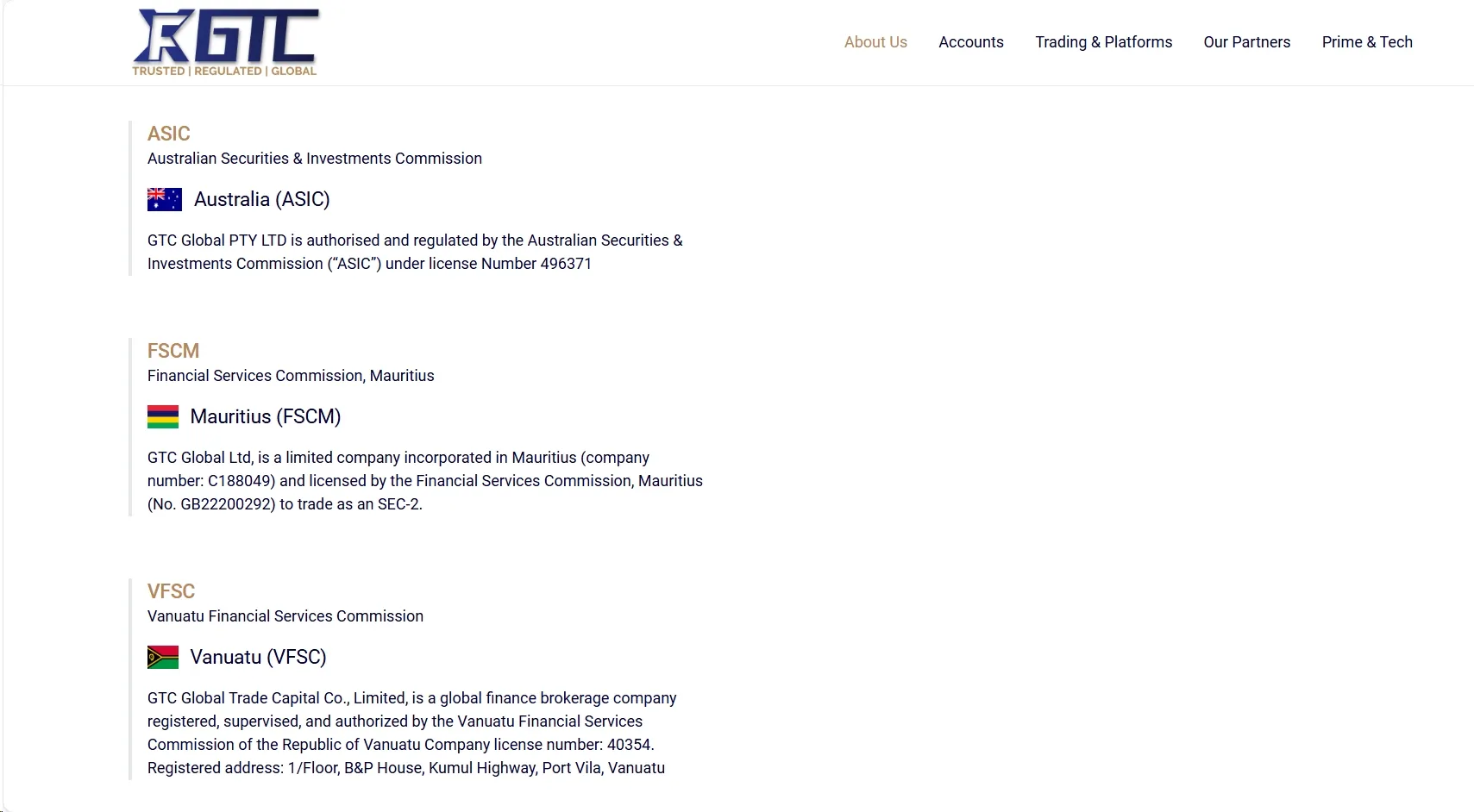1474x812 pixels.
Task: Open the Accounts menu
Action: tap(971, 42)
